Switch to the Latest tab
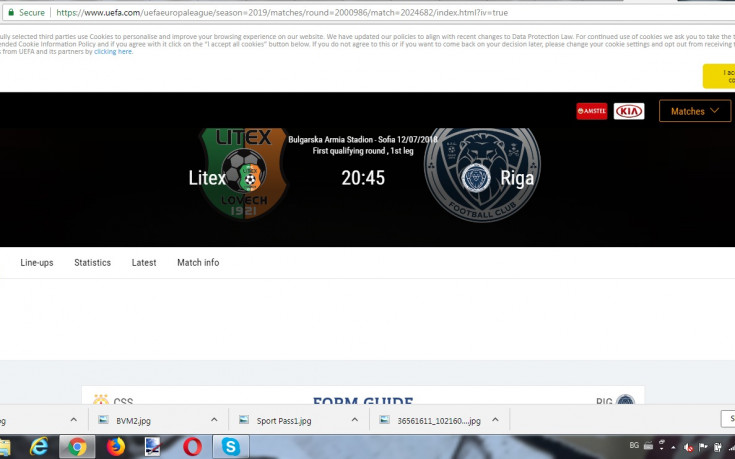Screen dimensions: 735x459 [144, 263]
